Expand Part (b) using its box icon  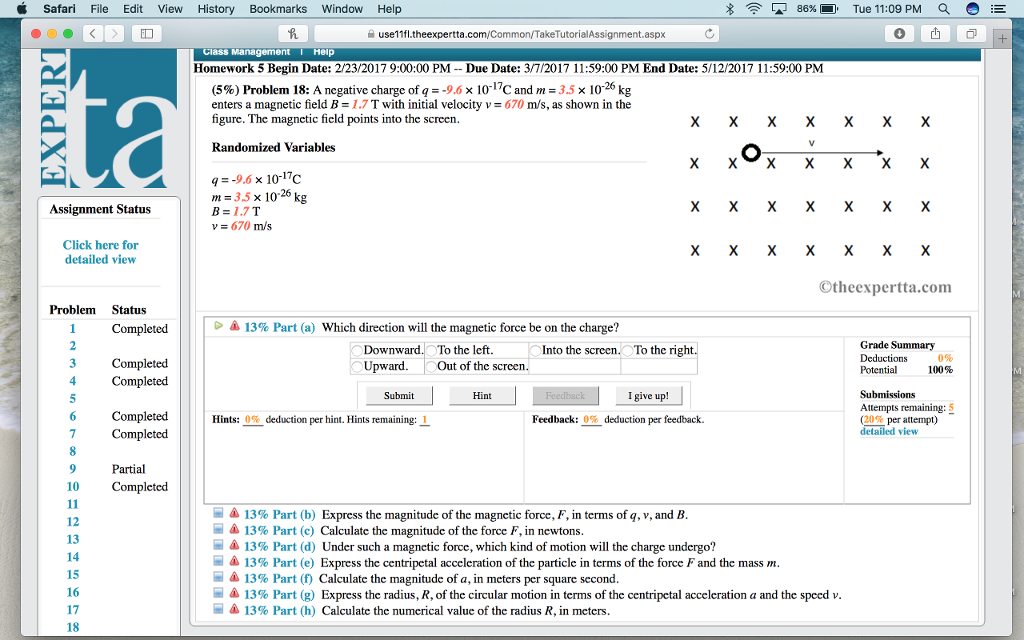pyautogui.click(x=218, y=513)
